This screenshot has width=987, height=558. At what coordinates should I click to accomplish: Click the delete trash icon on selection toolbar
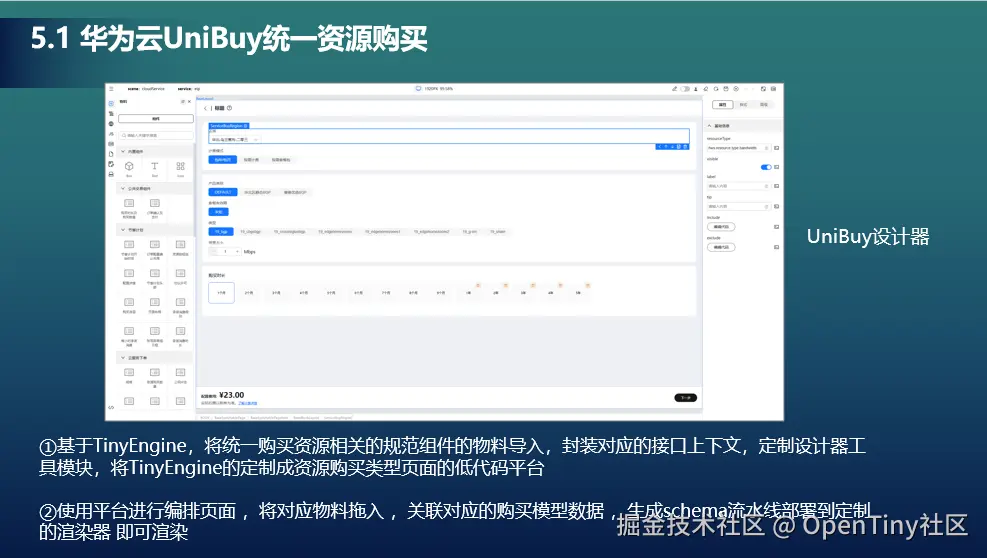coord(685,147)
